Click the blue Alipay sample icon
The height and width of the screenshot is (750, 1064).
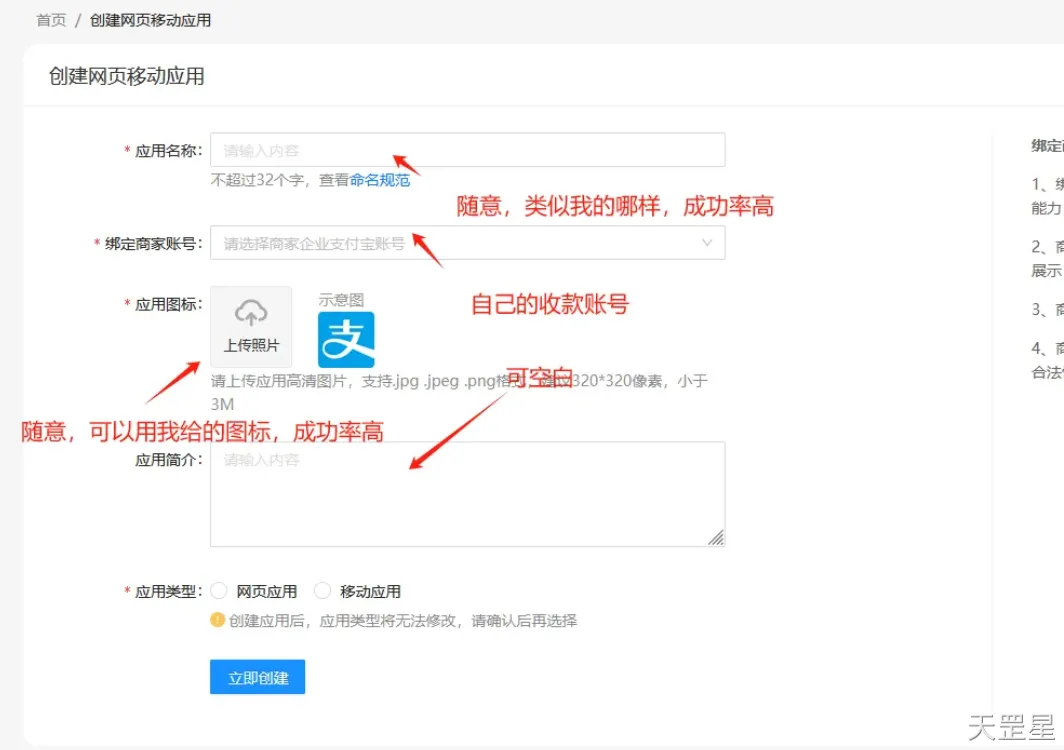(x=346, y=340)
